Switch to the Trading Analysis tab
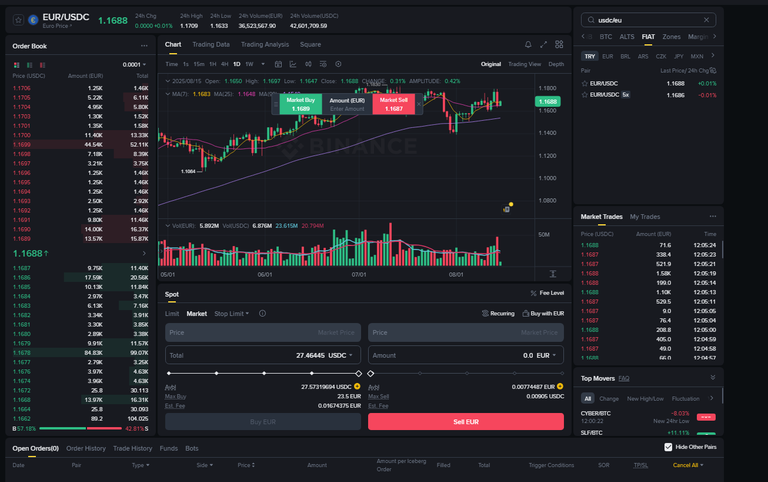 point(265,45)
